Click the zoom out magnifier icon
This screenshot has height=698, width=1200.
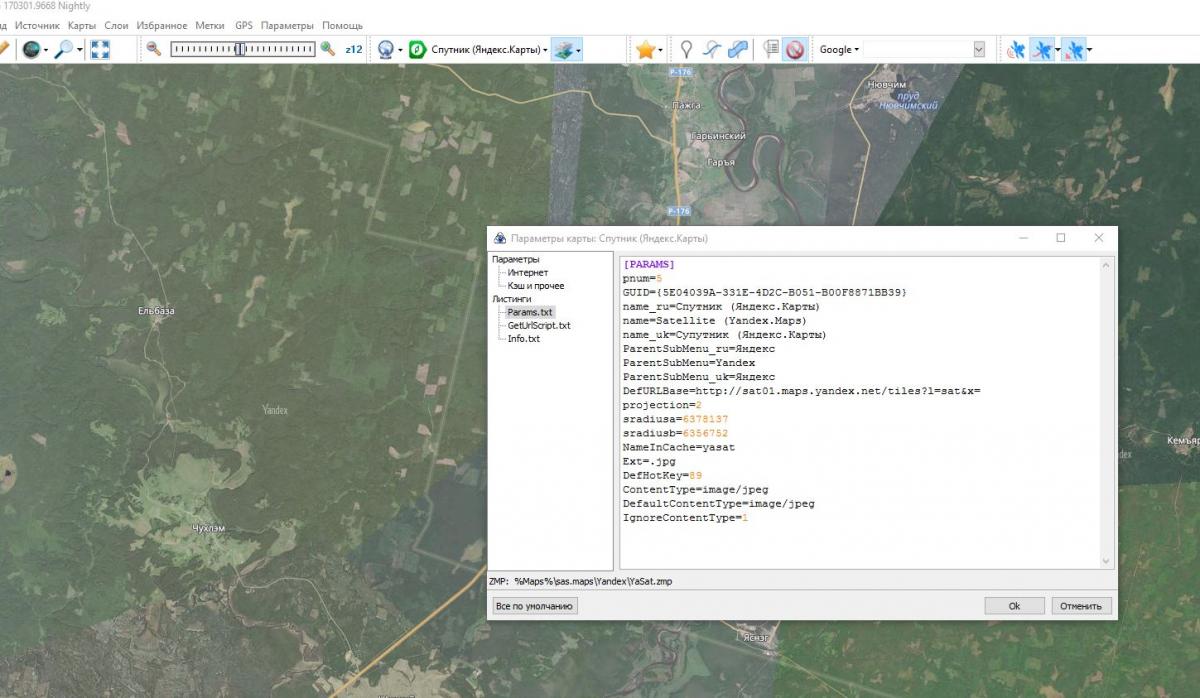pyautogui.click(x=153, y=48)
